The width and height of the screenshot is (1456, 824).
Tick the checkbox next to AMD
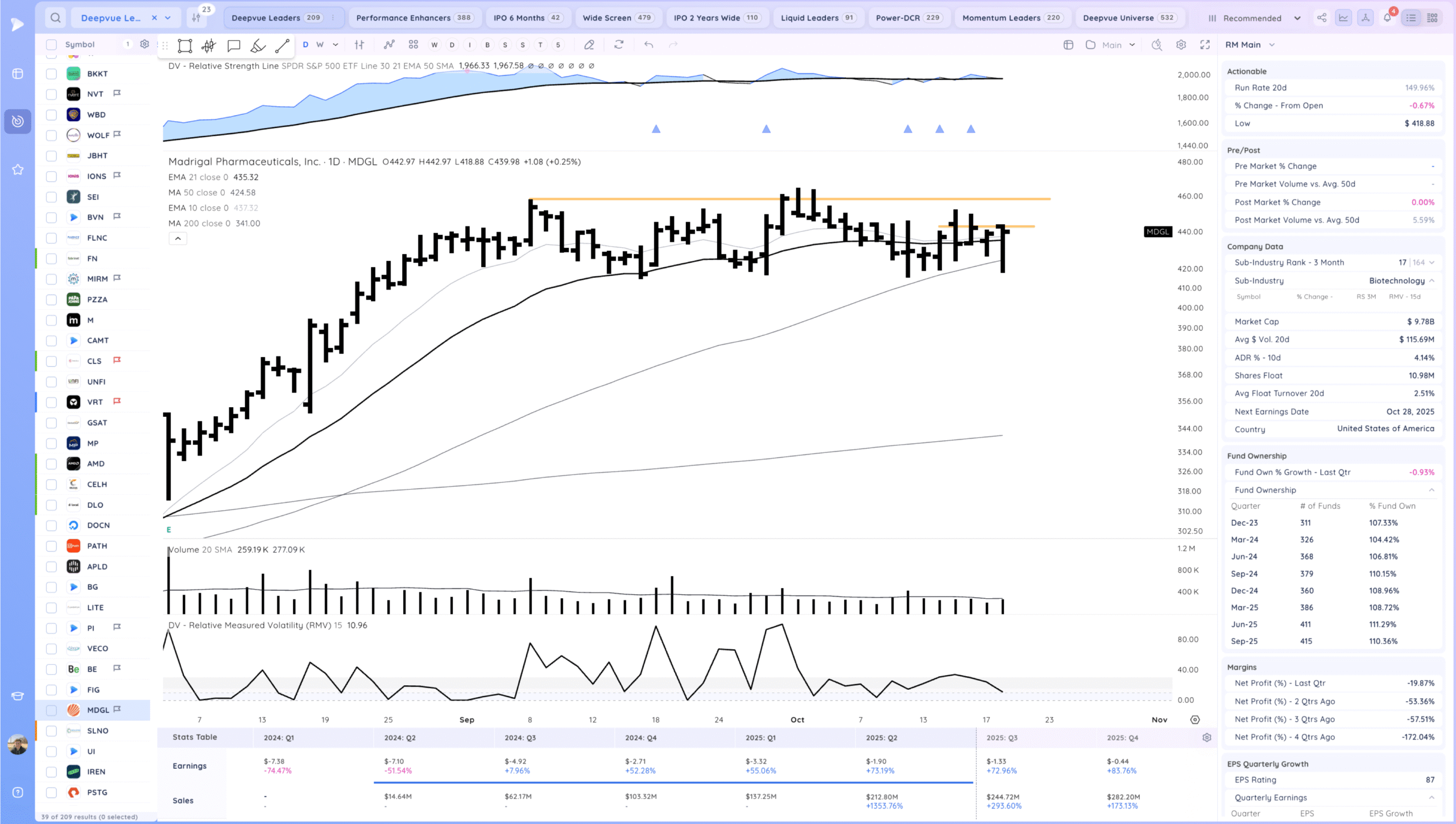(51, 464)
